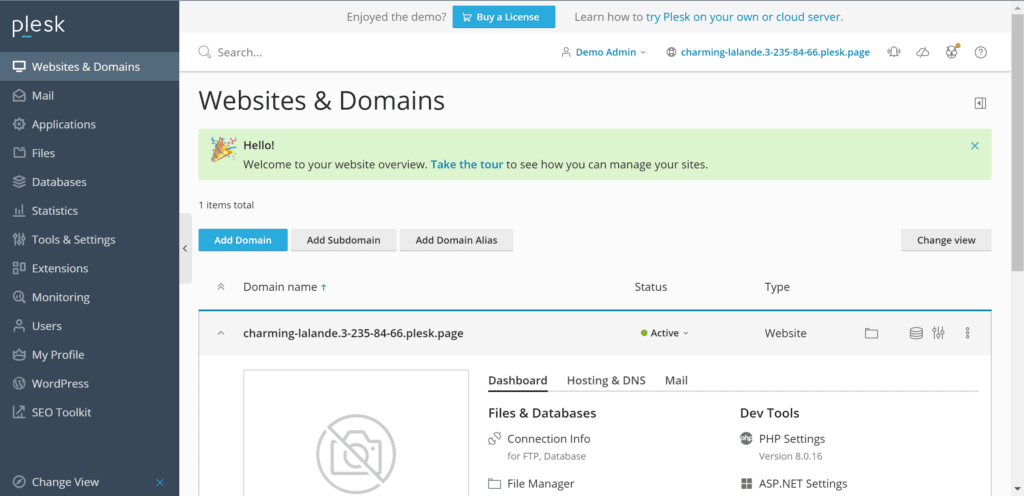Screen dimensions: 1024x496
Task: Click the Take the tour link
Action: [x=467, y=164]
